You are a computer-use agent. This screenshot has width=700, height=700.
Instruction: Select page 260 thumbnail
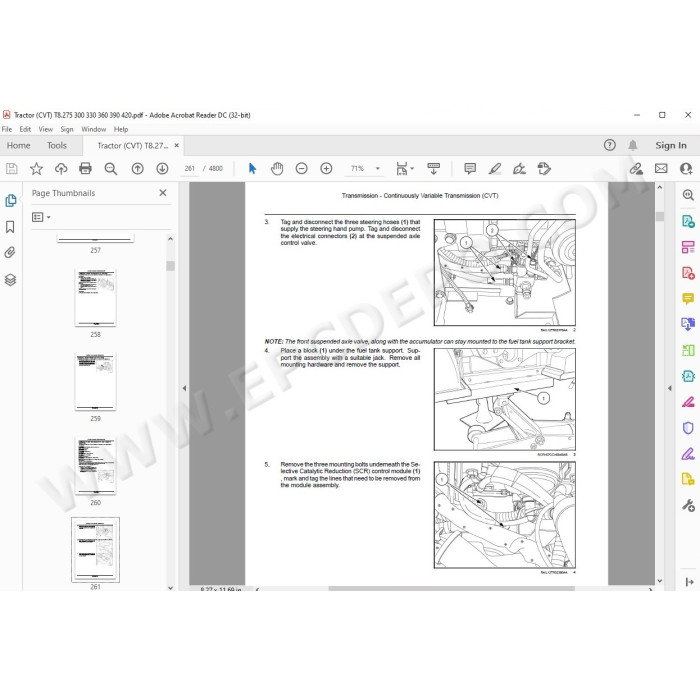point(96,466)
